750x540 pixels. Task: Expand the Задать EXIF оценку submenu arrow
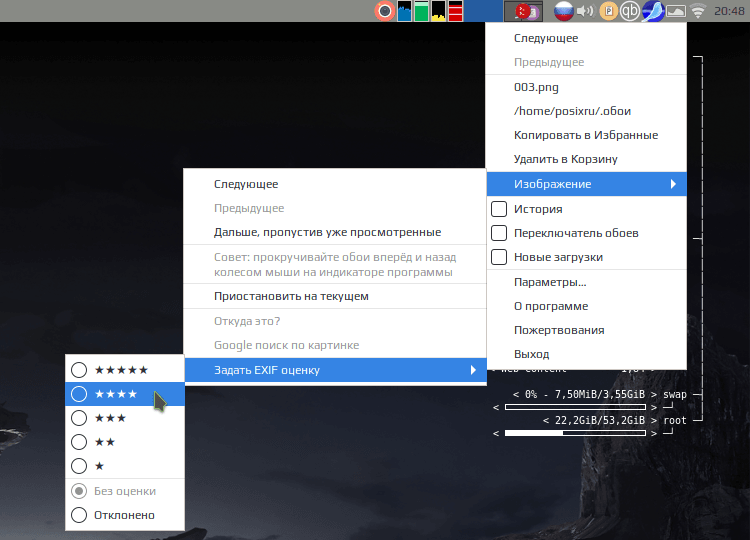[473, 370]
